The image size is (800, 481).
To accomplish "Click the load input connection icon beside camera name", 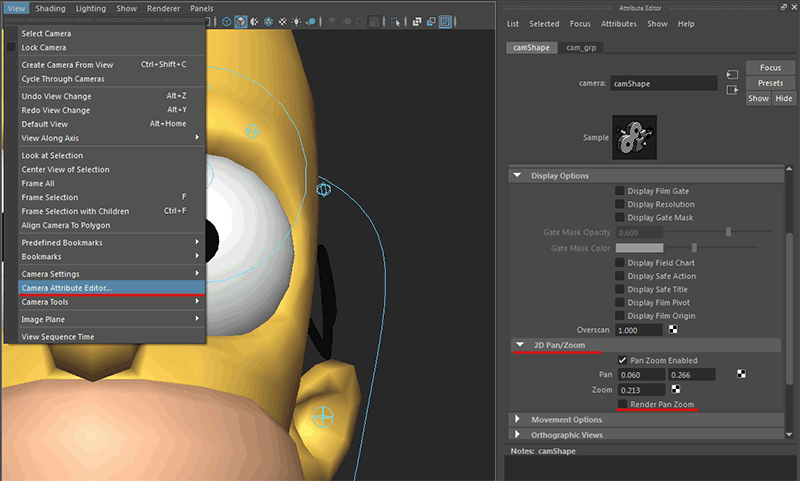I will (x=732, y=74).
